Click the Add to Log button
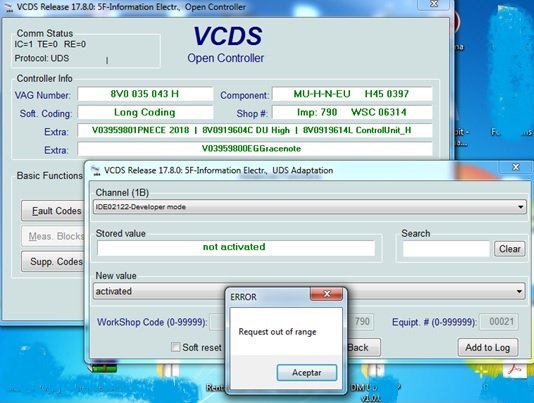The image size is (534, 403). tap(488, 347)
